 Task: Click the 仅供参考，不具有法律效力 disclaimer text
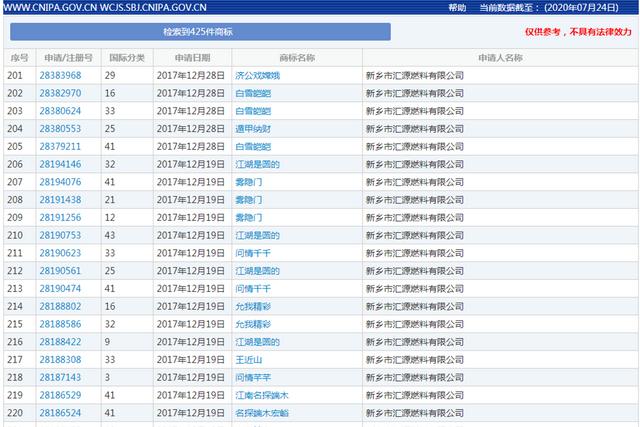pos(578,32)
